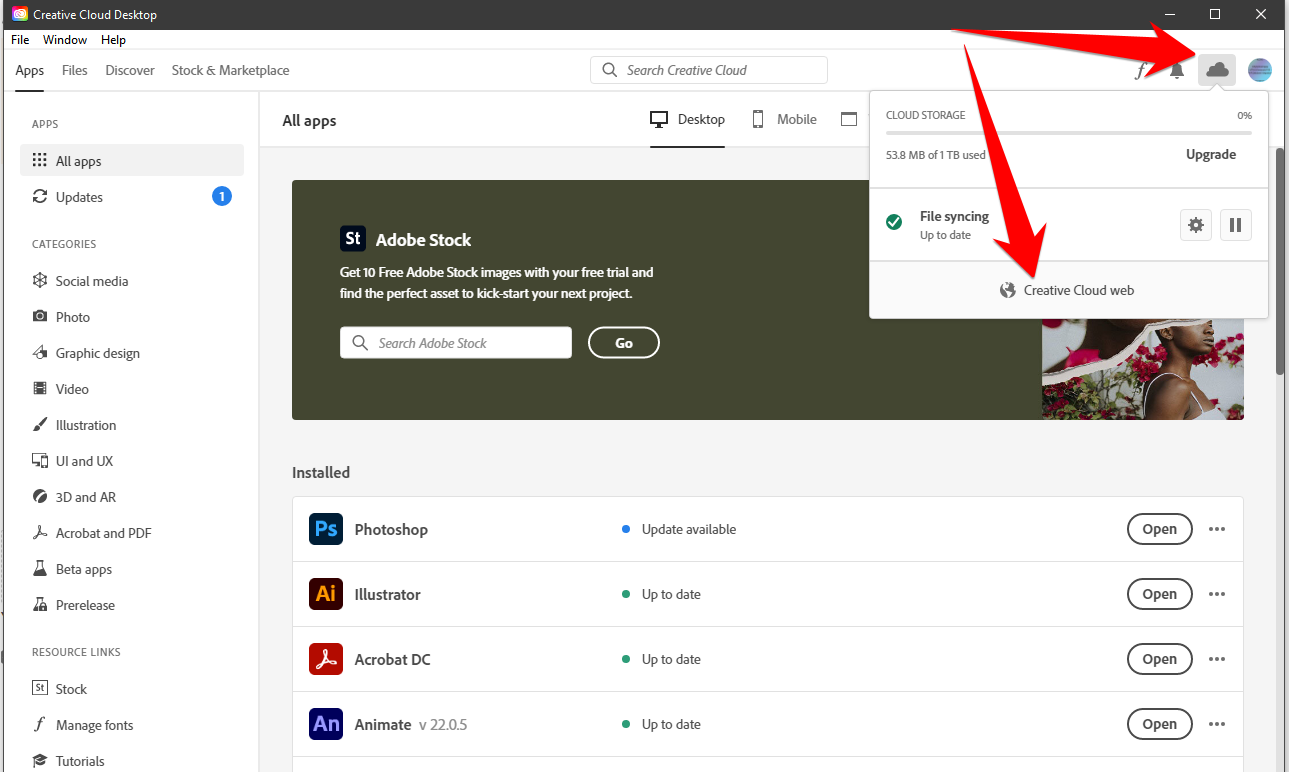Click the vertical scrollbar of the apps list

1280,262
